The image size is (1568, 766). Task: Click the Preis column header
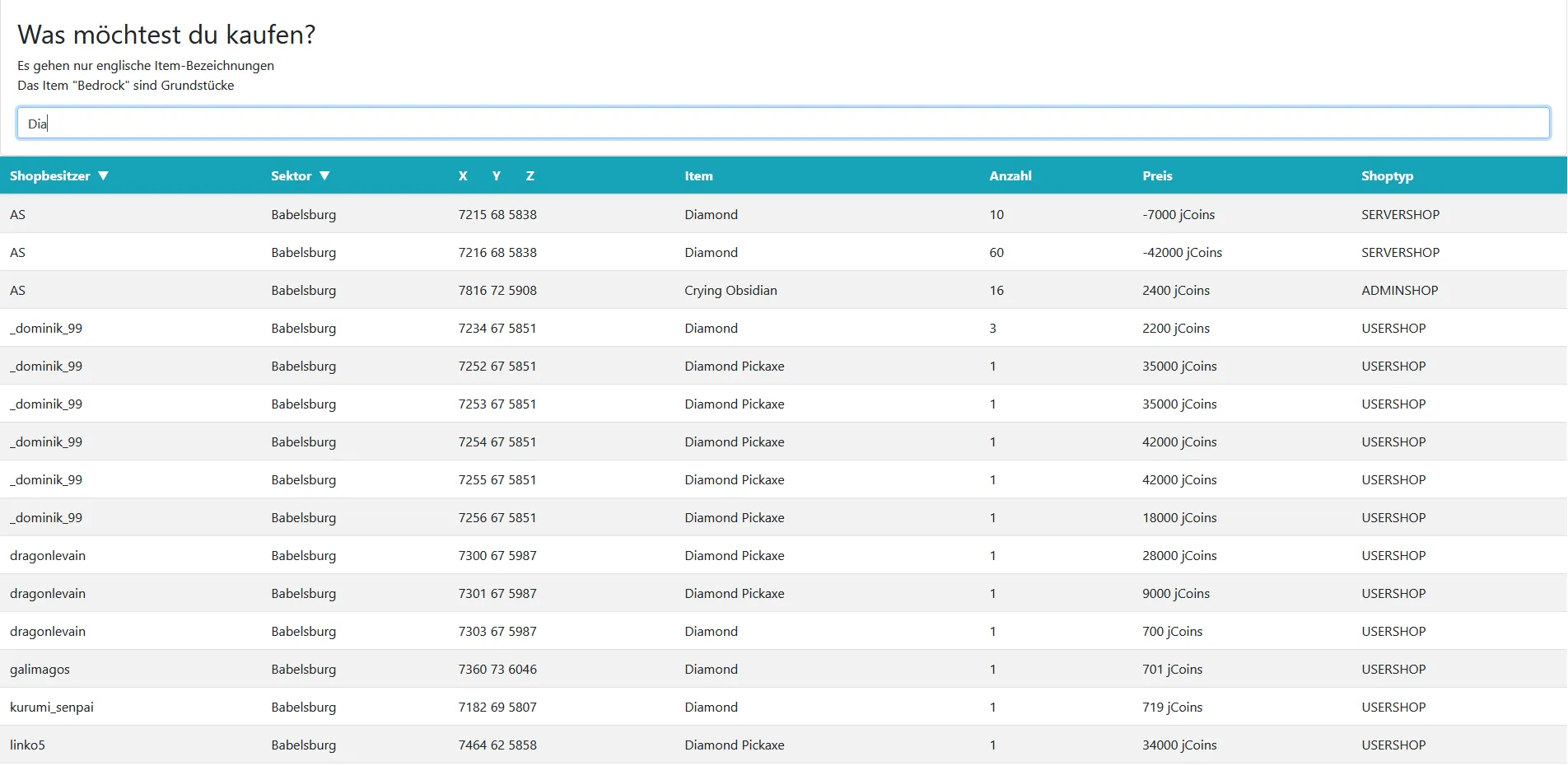1157,175
